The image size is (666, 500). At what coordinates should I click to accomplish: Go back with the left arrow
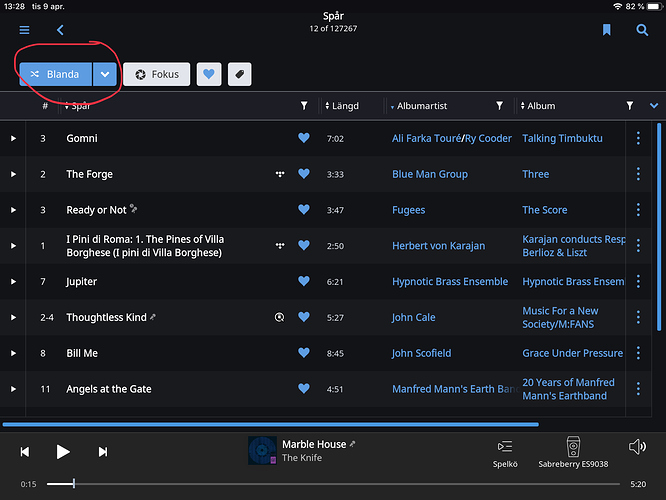click(60, 30)
